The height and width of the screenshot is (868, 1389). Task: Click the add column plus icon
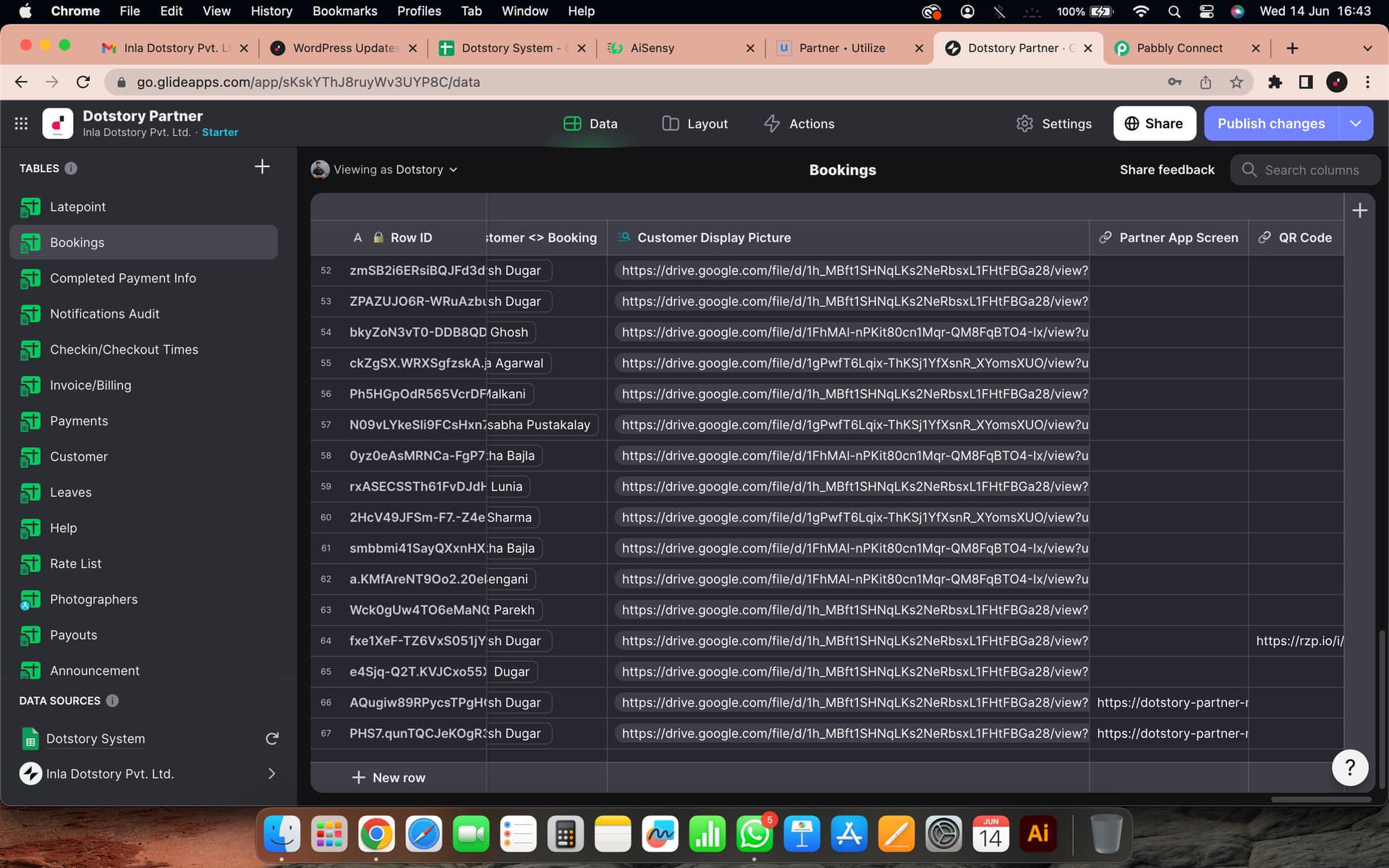tap(1359, 210)
